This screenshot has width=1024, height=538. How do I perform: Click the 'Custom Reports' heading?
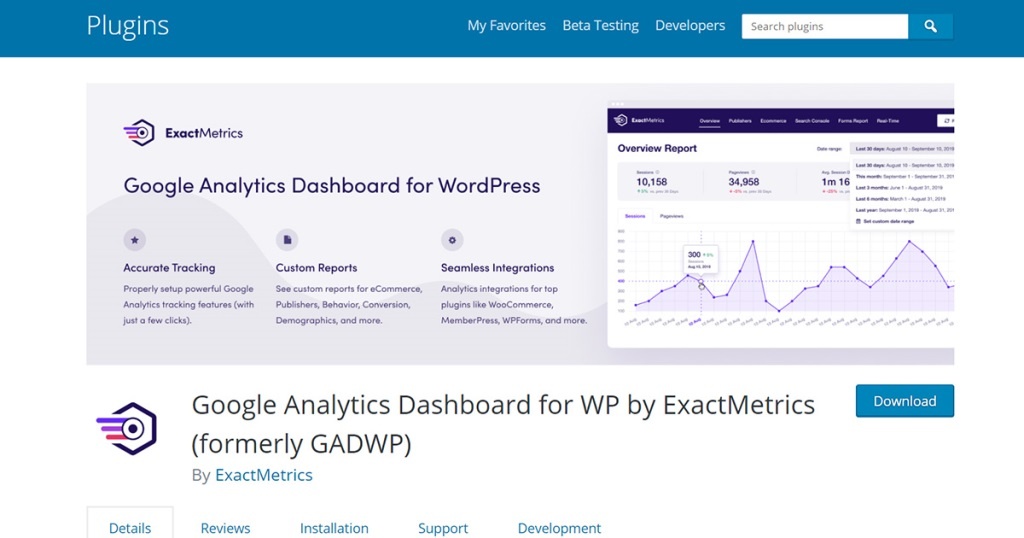pos(316,268)
